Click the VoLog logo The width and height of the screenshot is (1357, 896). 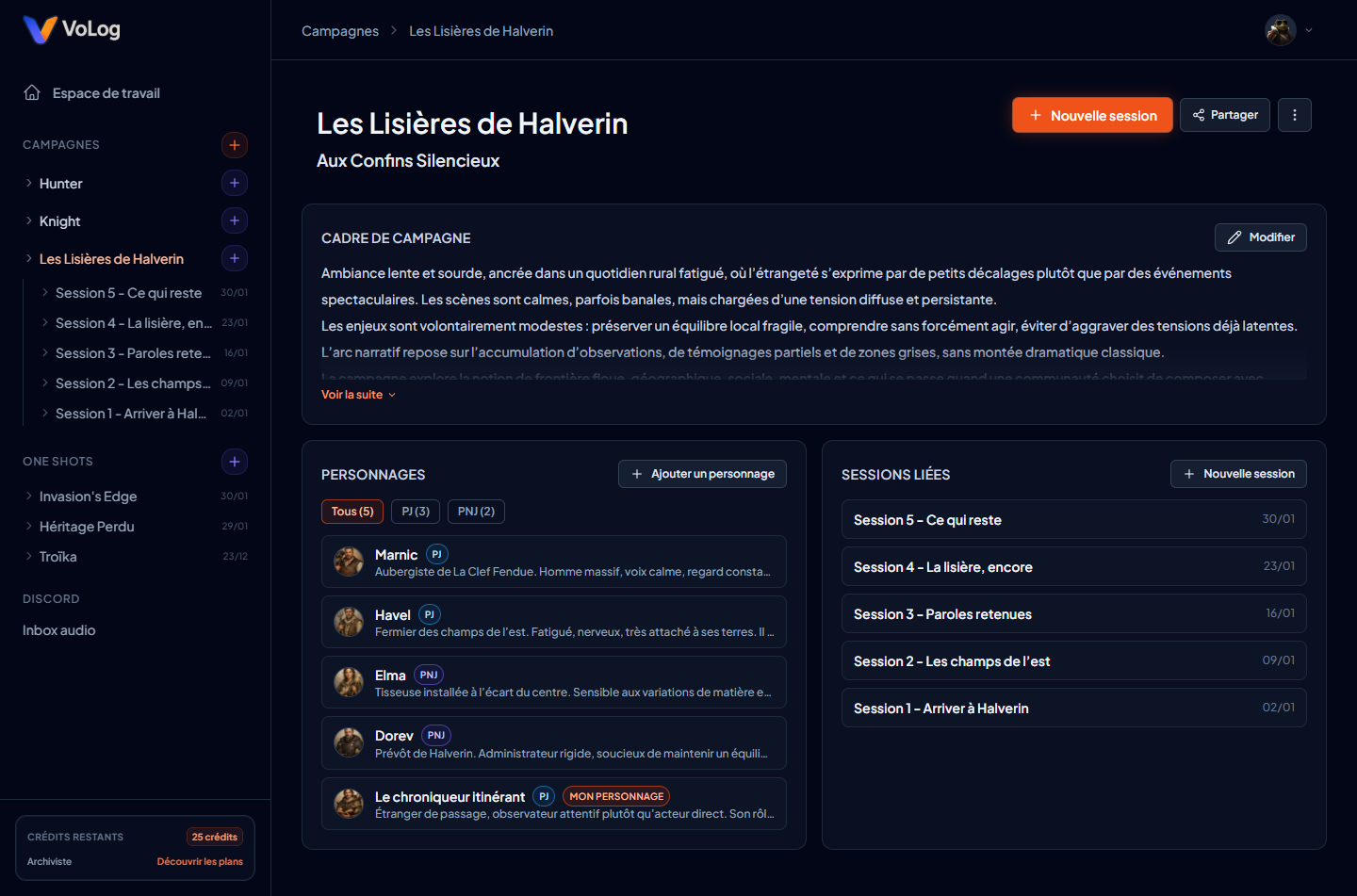71,29
